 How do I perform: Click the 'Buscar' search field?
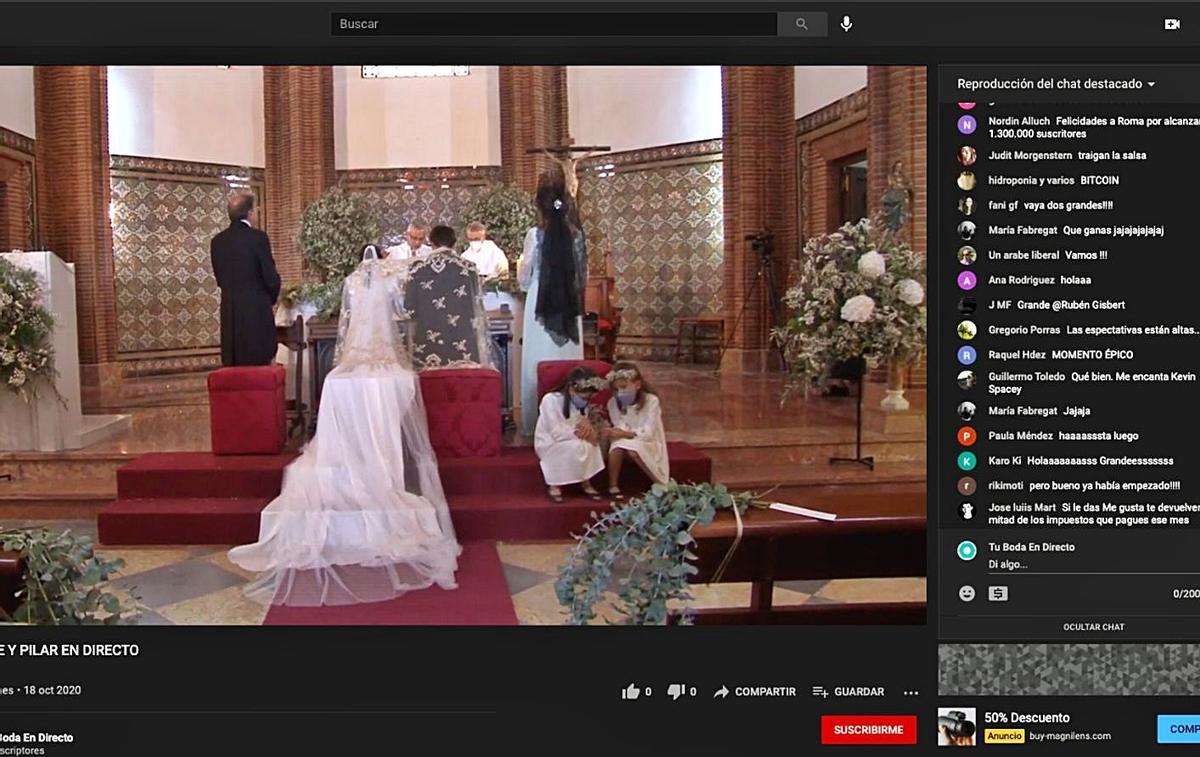pyautogui.click(x=554, y=24)
